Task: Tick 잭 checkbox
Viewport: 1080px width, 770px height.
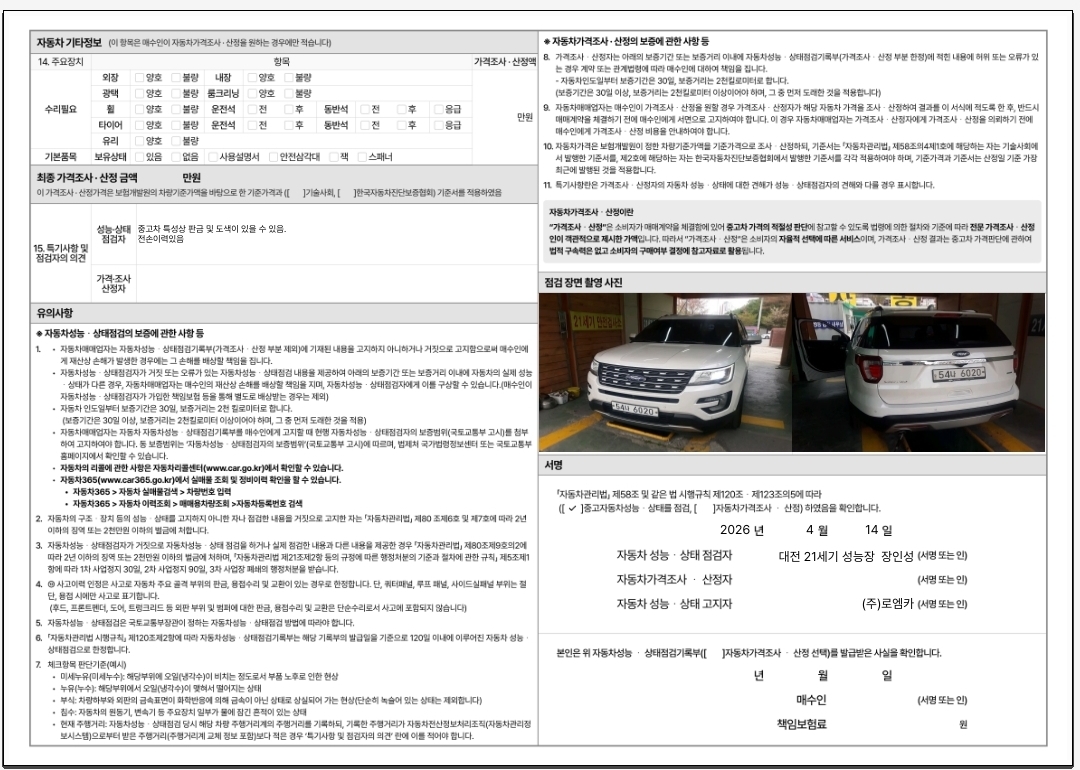Action: [x=333, y=157]
